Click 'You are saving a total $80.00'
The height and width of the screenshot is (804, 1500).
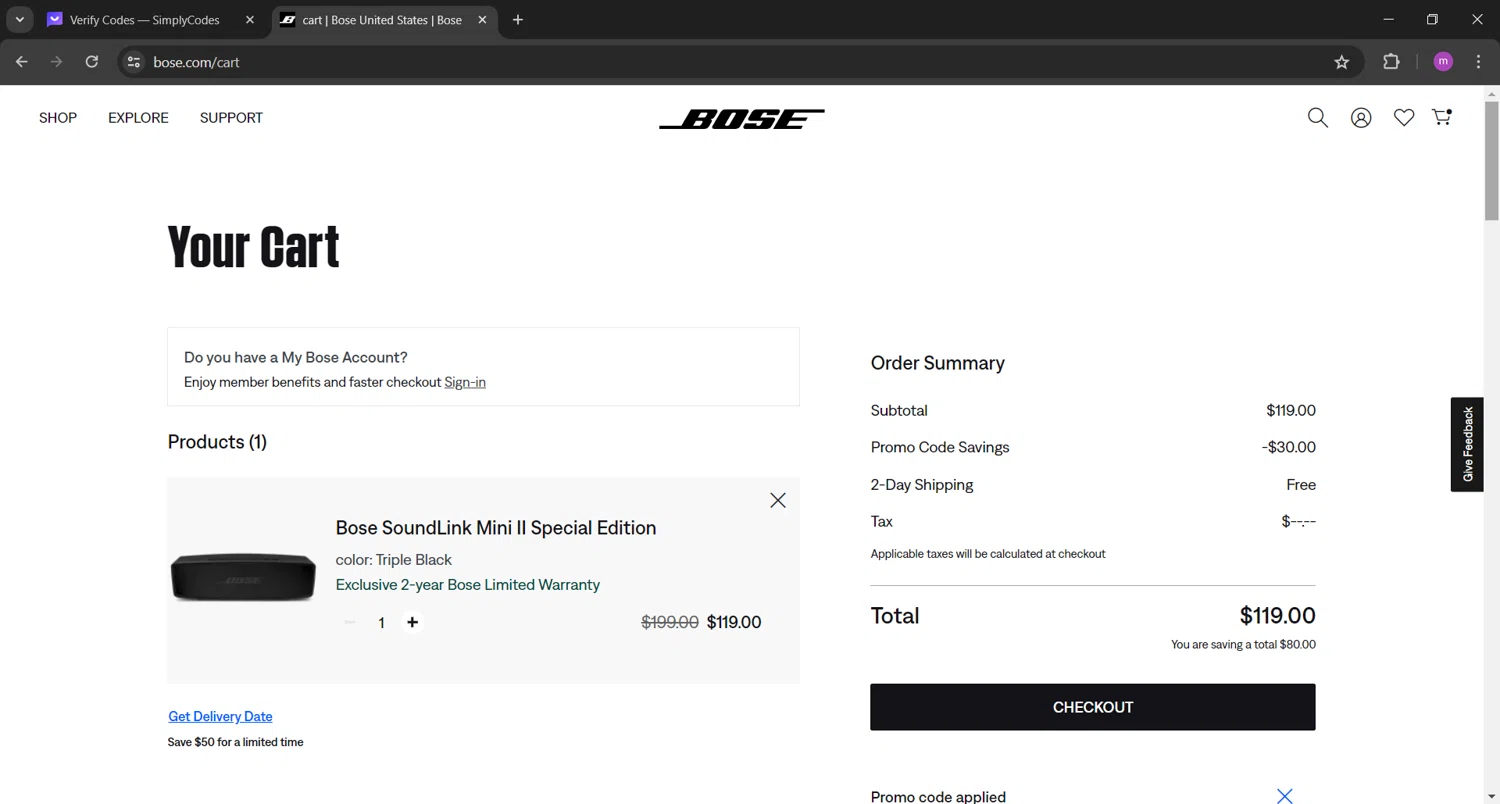click(x=1244, y=645)
